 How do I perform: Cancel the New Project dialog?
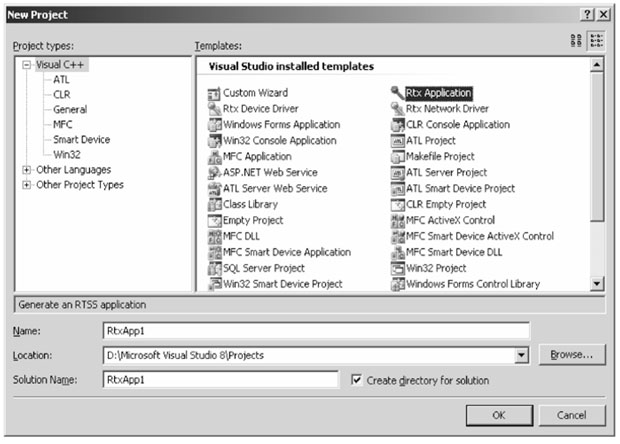[x=572, y=415]
